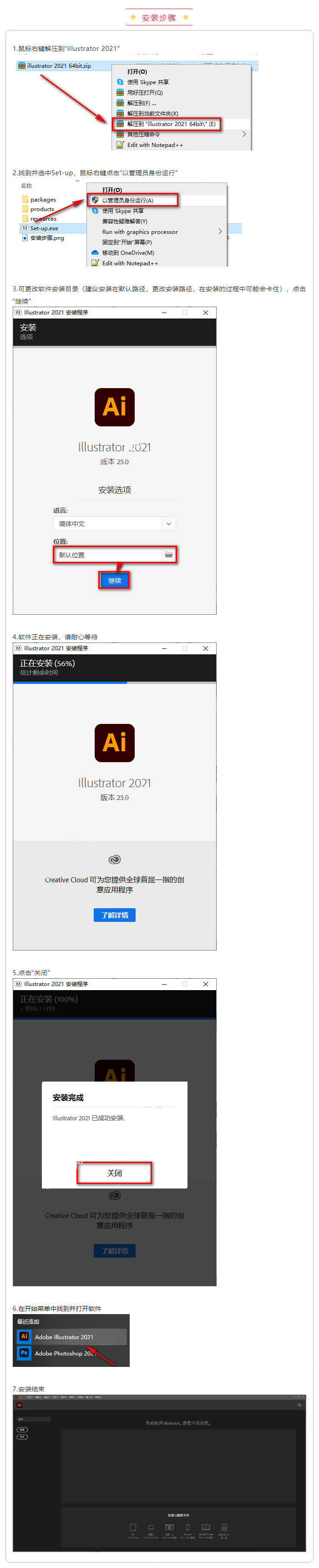Viewport: 319px width, 1568px height.
Task: Expand 其他压缩命令 submenu arrow
Action: (244, 134)
